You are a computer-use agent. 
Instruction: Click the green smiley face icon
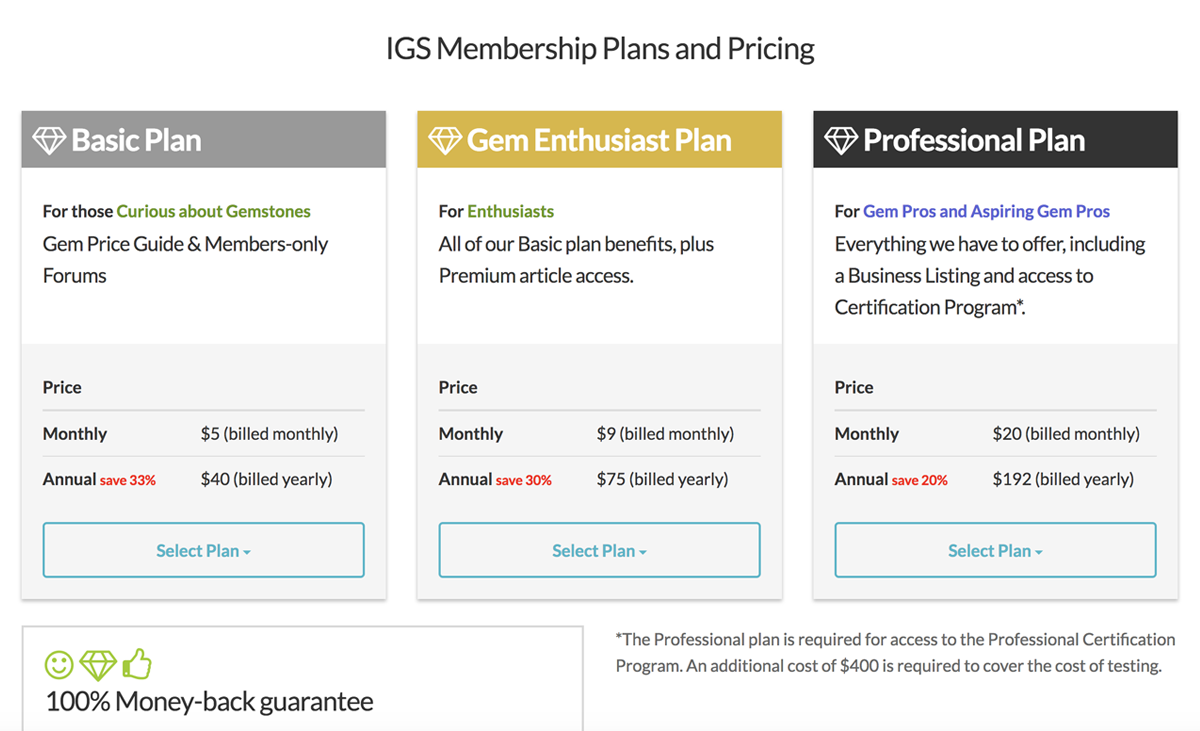(59, 665)
